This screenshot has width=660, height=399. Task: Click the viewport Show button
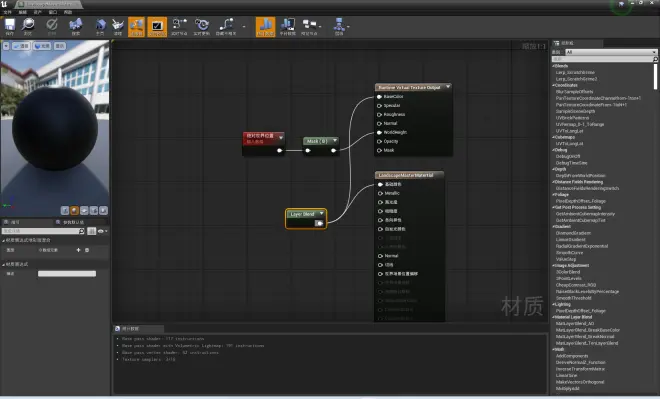(60, 46)
